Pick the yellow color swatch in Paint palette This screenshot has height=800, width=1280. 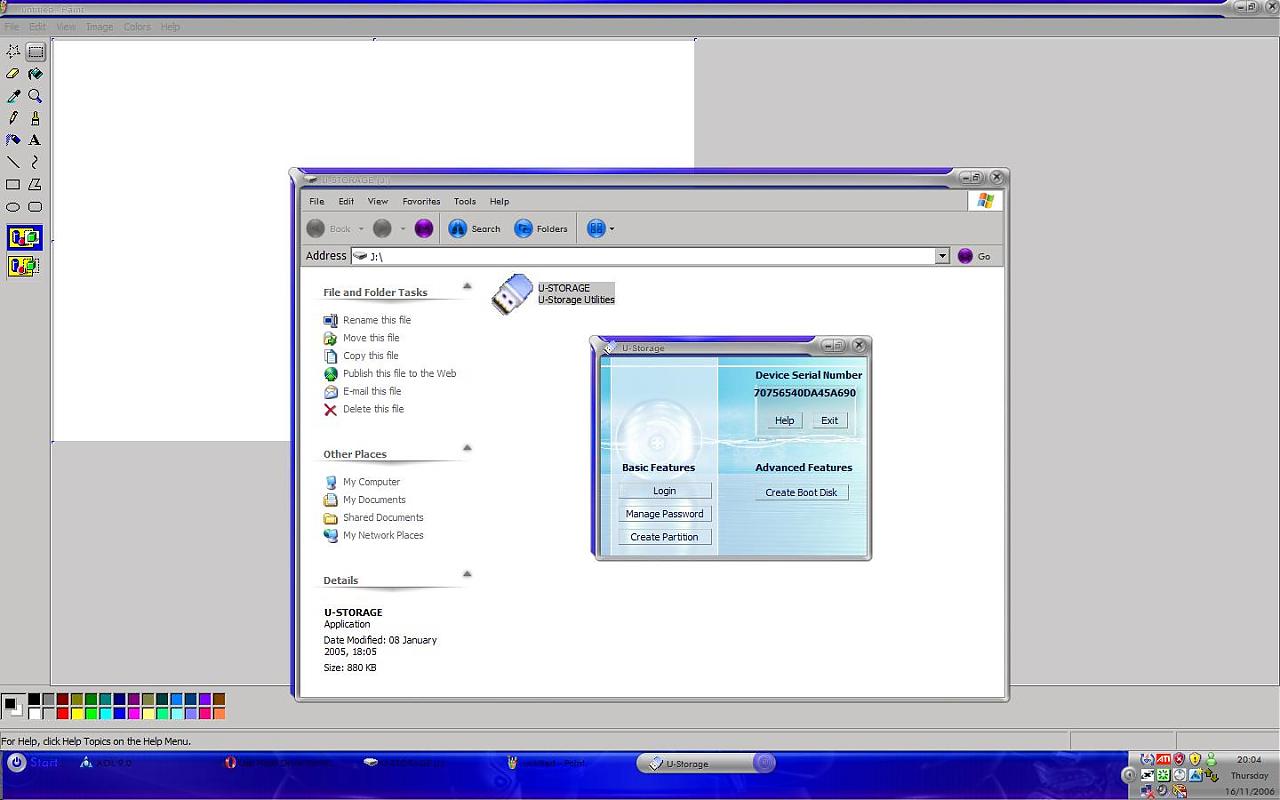[76, 713]
